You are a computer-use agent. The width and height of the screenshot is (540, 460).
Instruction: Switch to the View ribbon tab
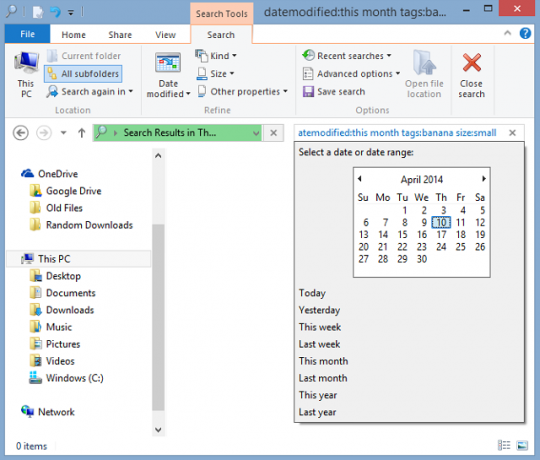point(165,35)
